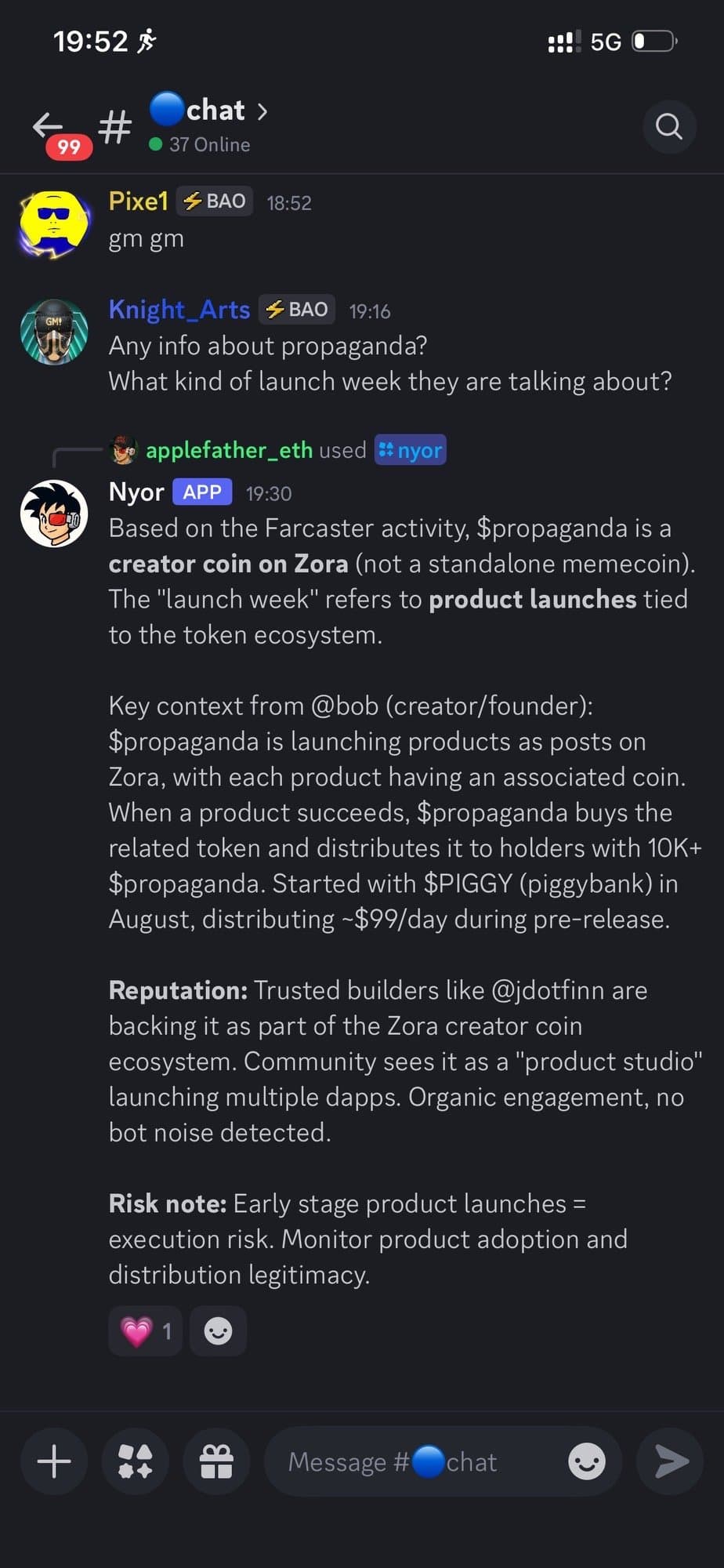The height and width of the screenshot is (1568, 724).
Task: Tap the APP badge next to Nyor
Action: tap(201, 492)
